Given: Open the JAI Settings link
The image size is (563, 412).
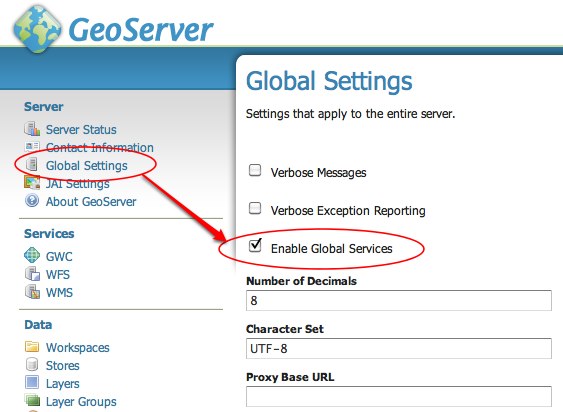Looking at the screenshot, I should coord(78,184).
